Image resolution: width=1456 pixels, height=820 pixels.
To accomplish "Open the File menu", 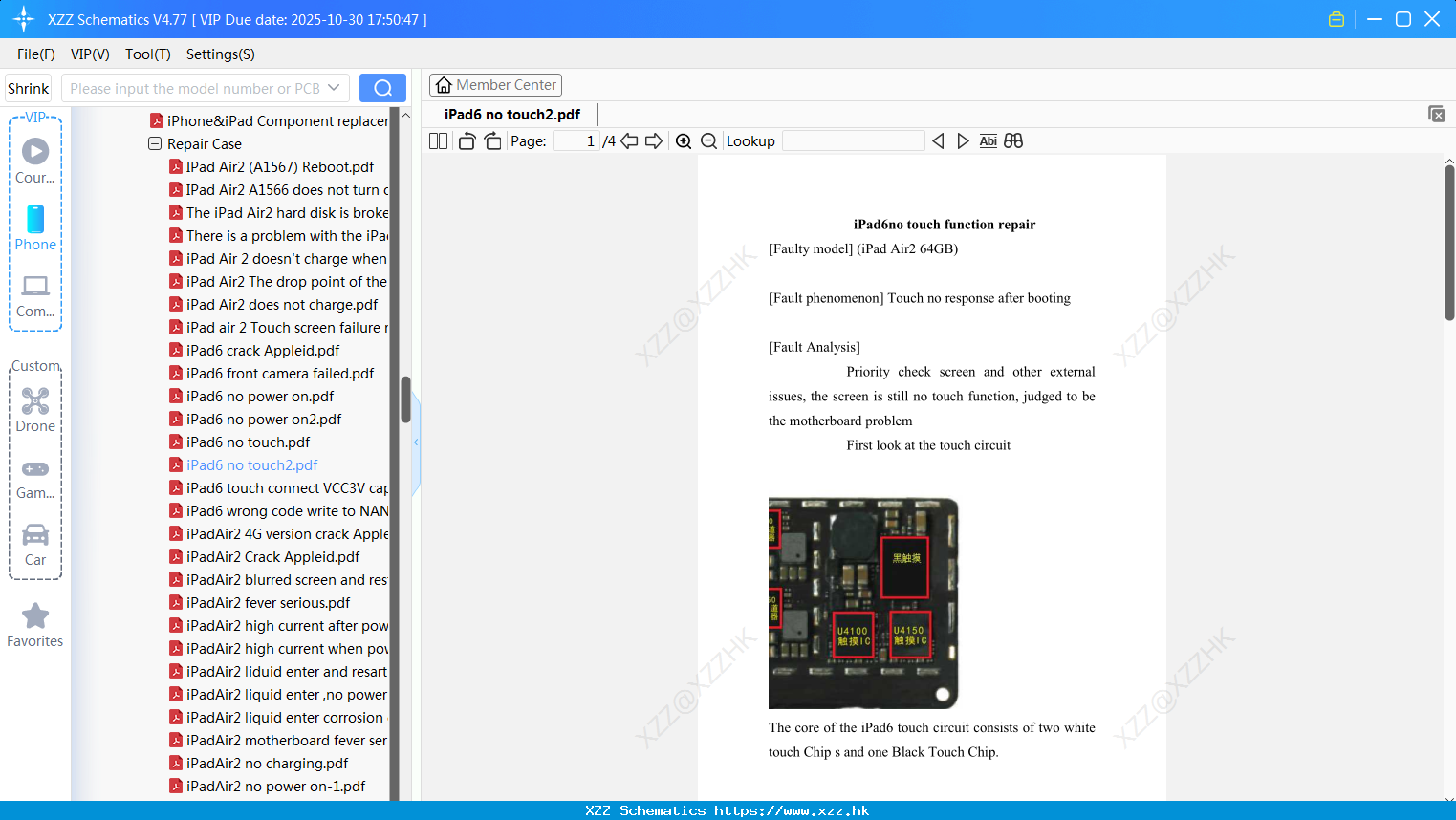I will click(36, 54).
